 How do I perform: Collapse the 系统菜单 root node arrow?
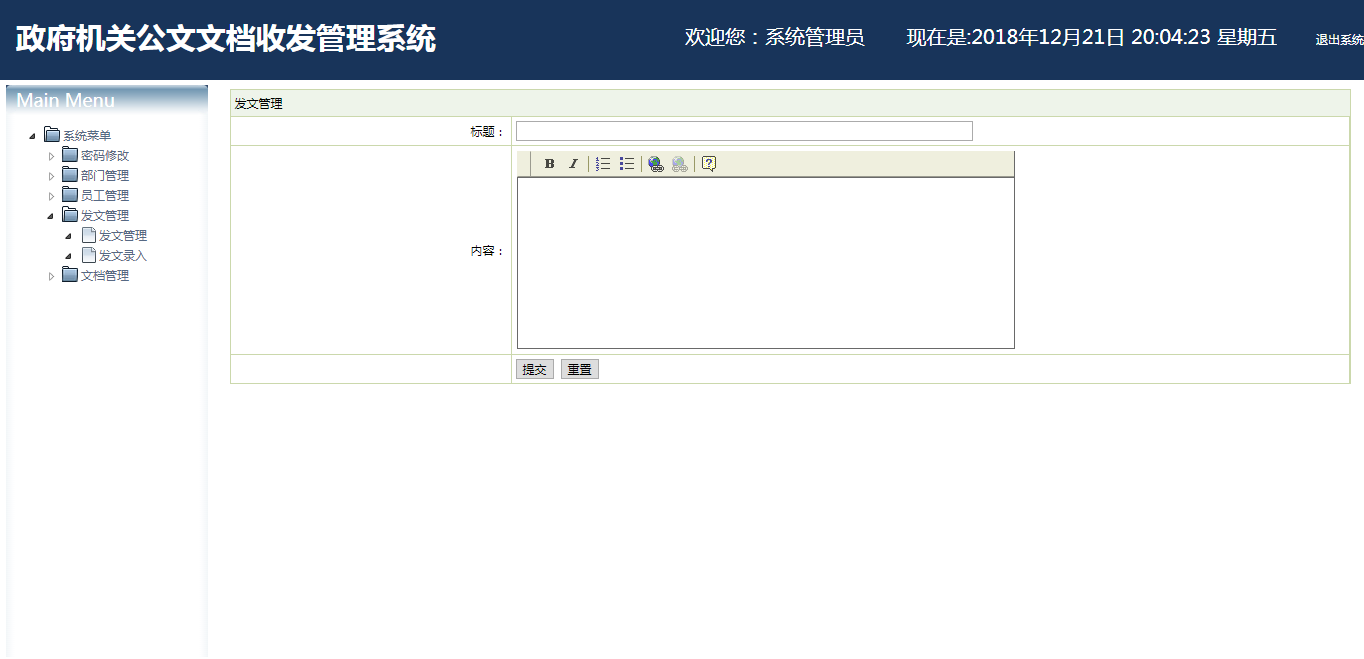[33, 136]
